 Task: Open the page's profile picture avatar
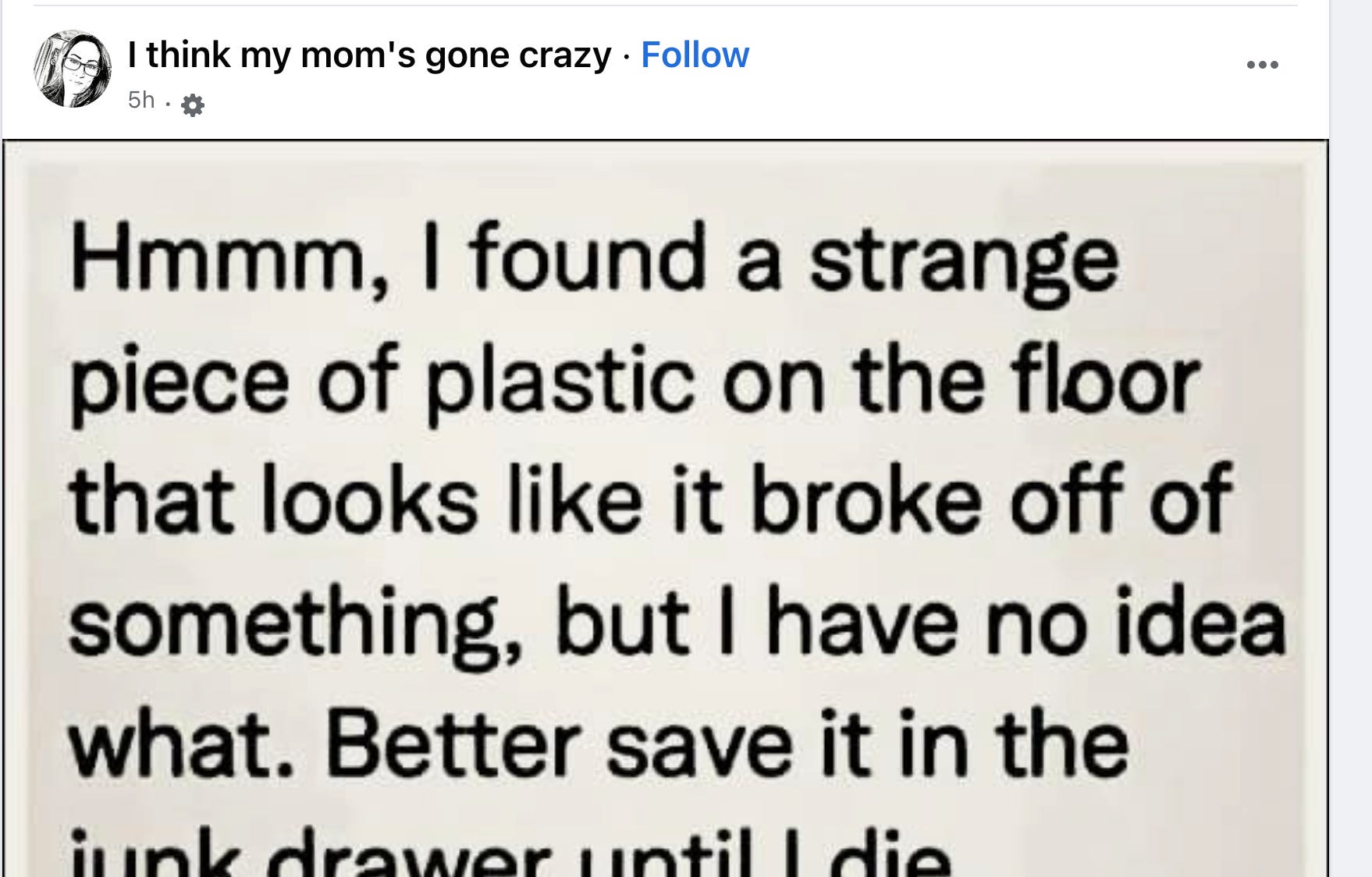coord(72,69)
